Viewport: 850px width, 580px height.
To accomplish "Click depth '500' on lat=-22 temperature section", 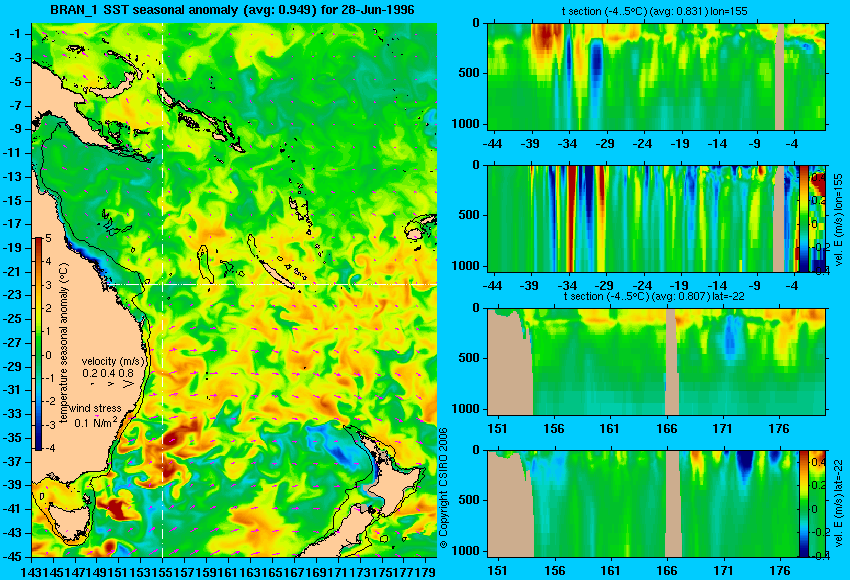I will click(469, 358).
